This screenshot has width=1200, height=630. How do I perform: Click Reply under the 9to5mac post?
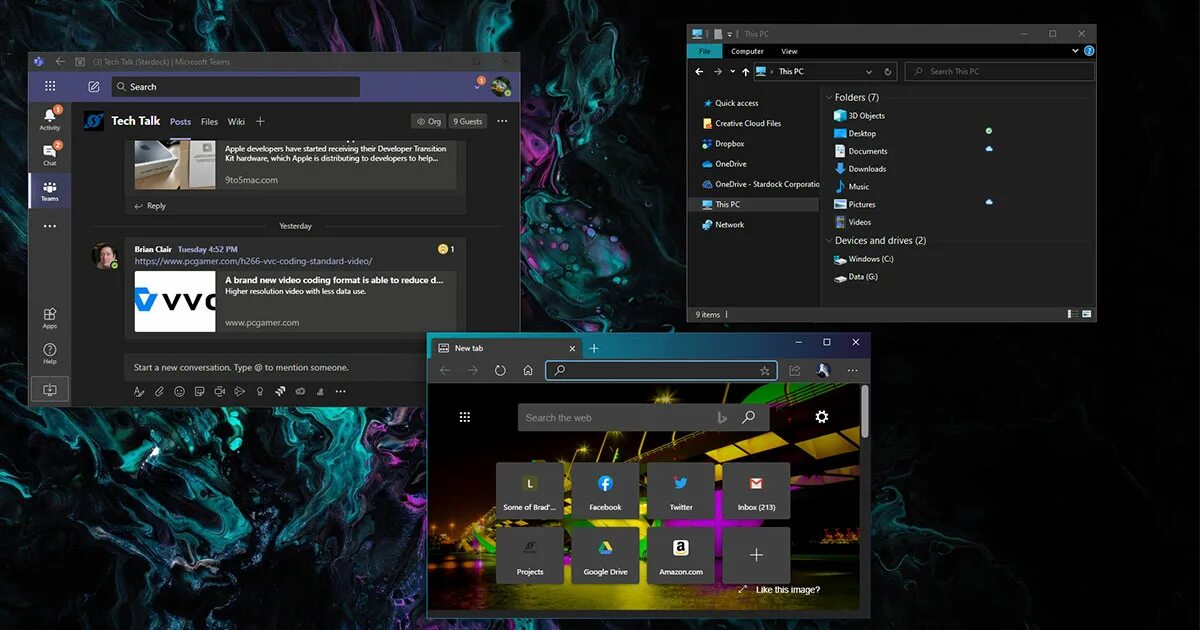pos(150,206)
